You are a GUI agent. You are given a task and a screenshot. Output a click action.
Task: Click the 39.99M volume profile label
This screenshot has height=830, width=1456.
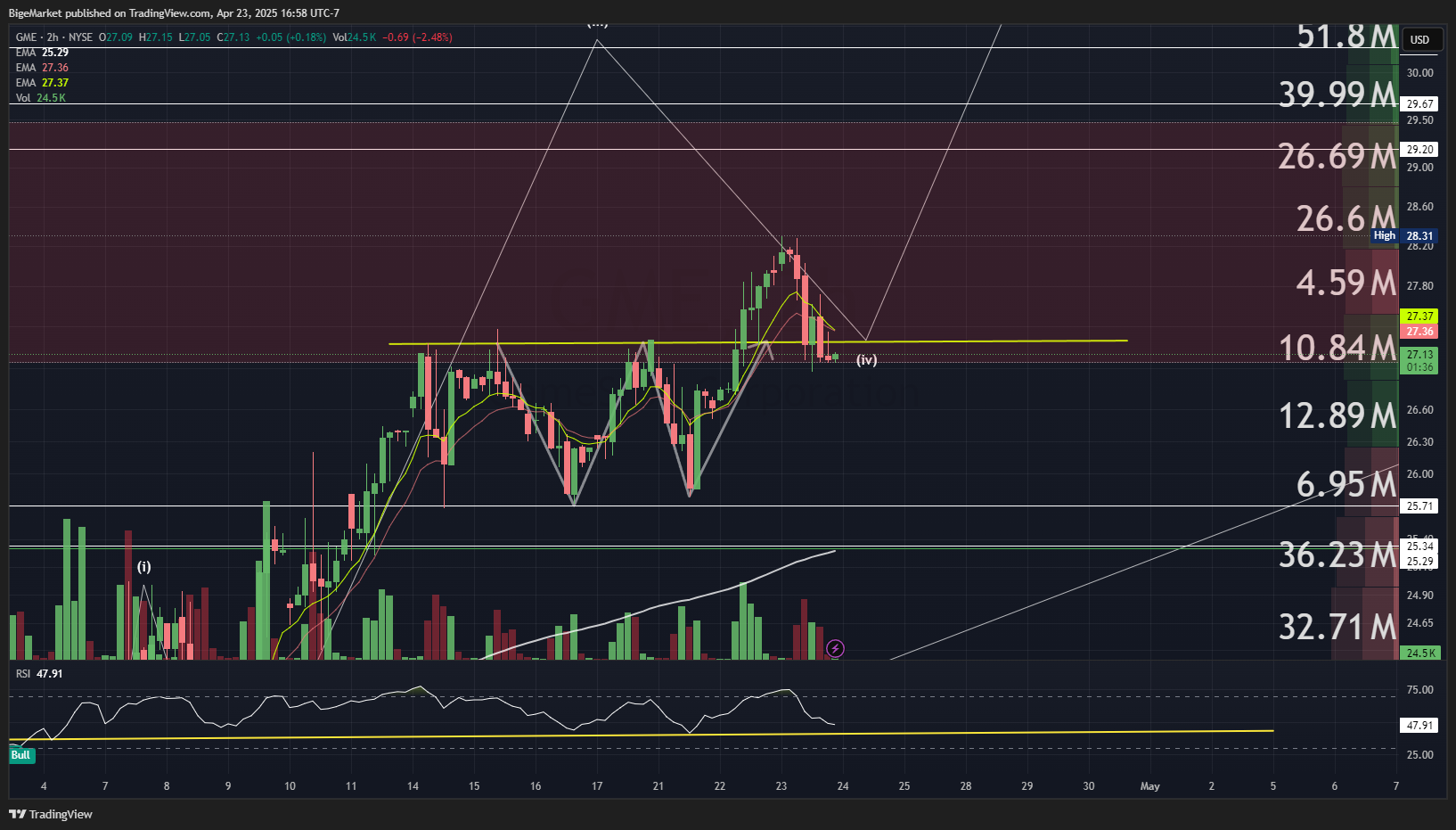tap(1337, 94)
